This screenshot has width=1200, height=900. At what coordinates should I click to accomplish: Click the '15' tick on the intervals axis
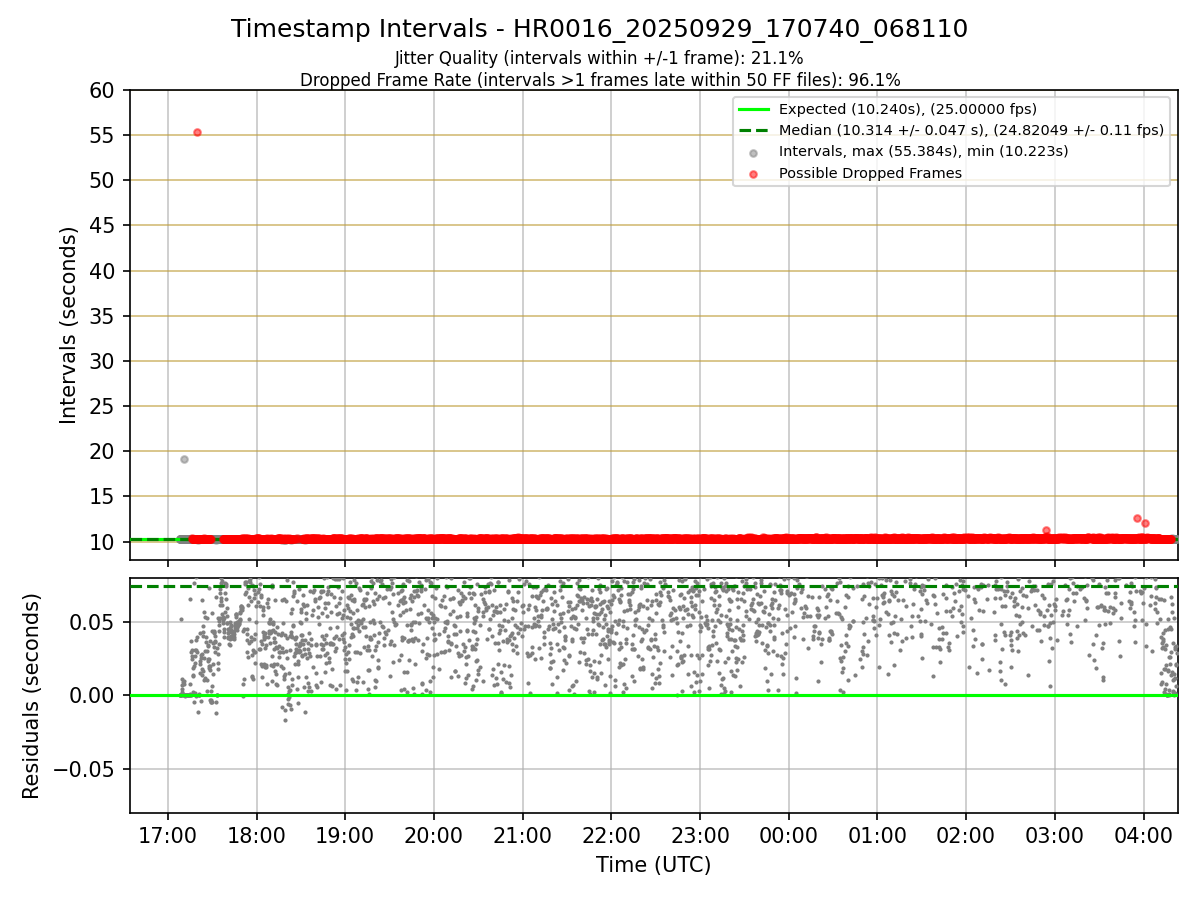(103, 497)
